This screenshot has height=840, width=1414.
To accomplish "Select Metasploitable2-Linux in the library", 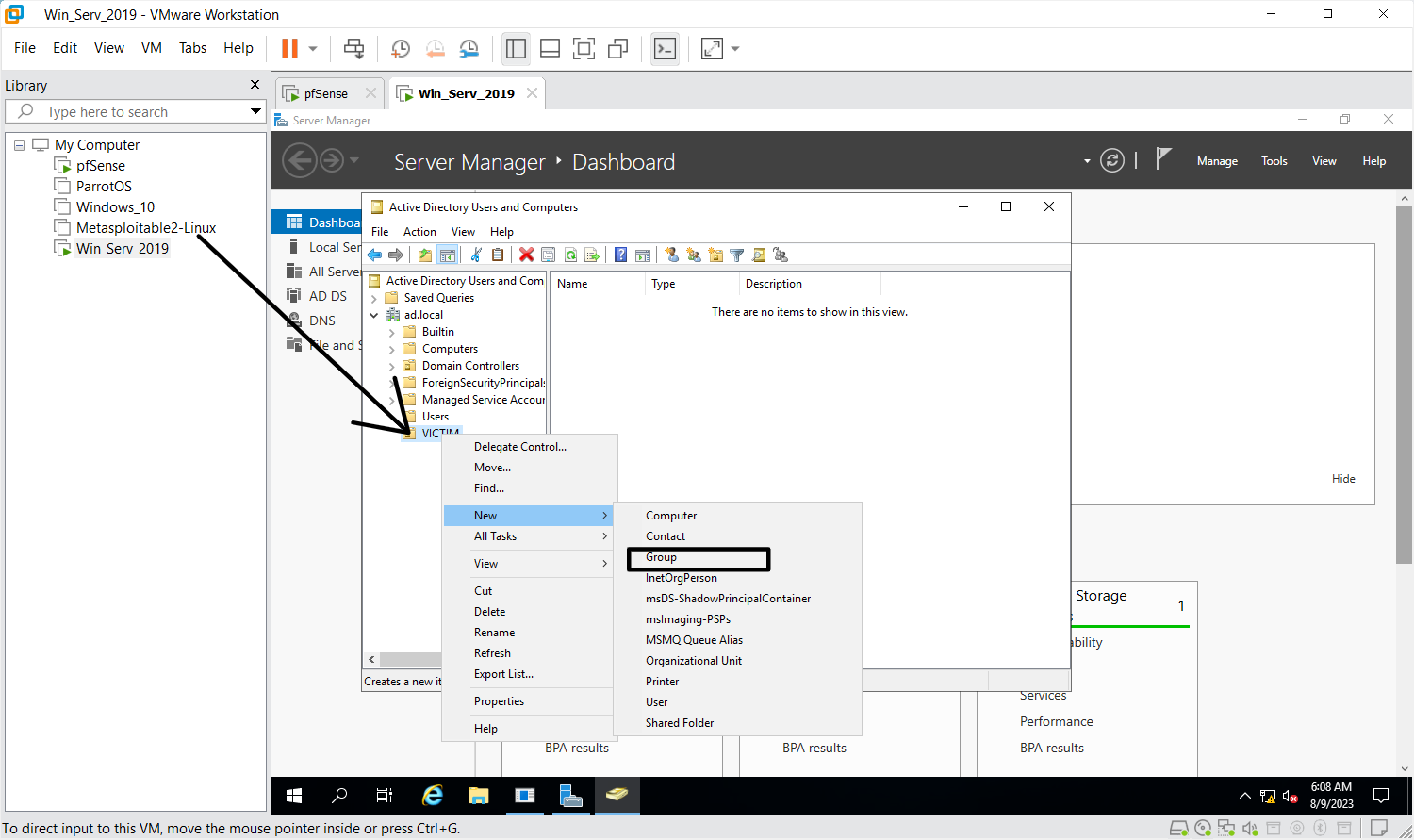I will 146,228.
